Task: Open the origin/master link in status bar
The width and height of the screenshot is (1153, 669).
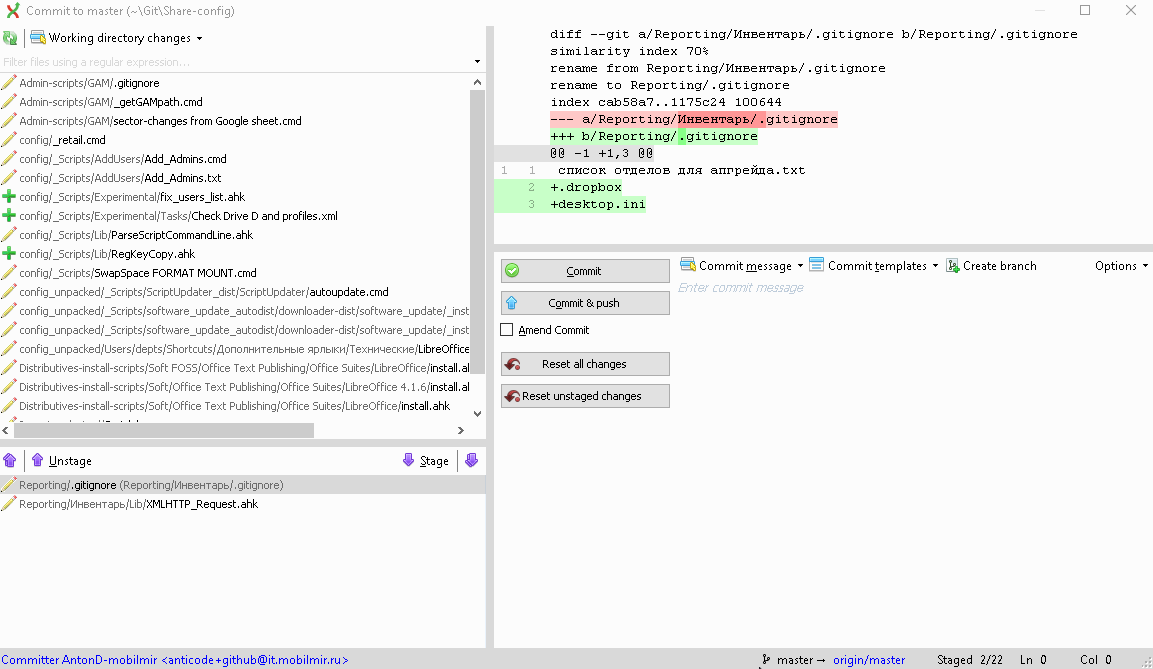Action: pyautogui.click(x=869, y=659)
